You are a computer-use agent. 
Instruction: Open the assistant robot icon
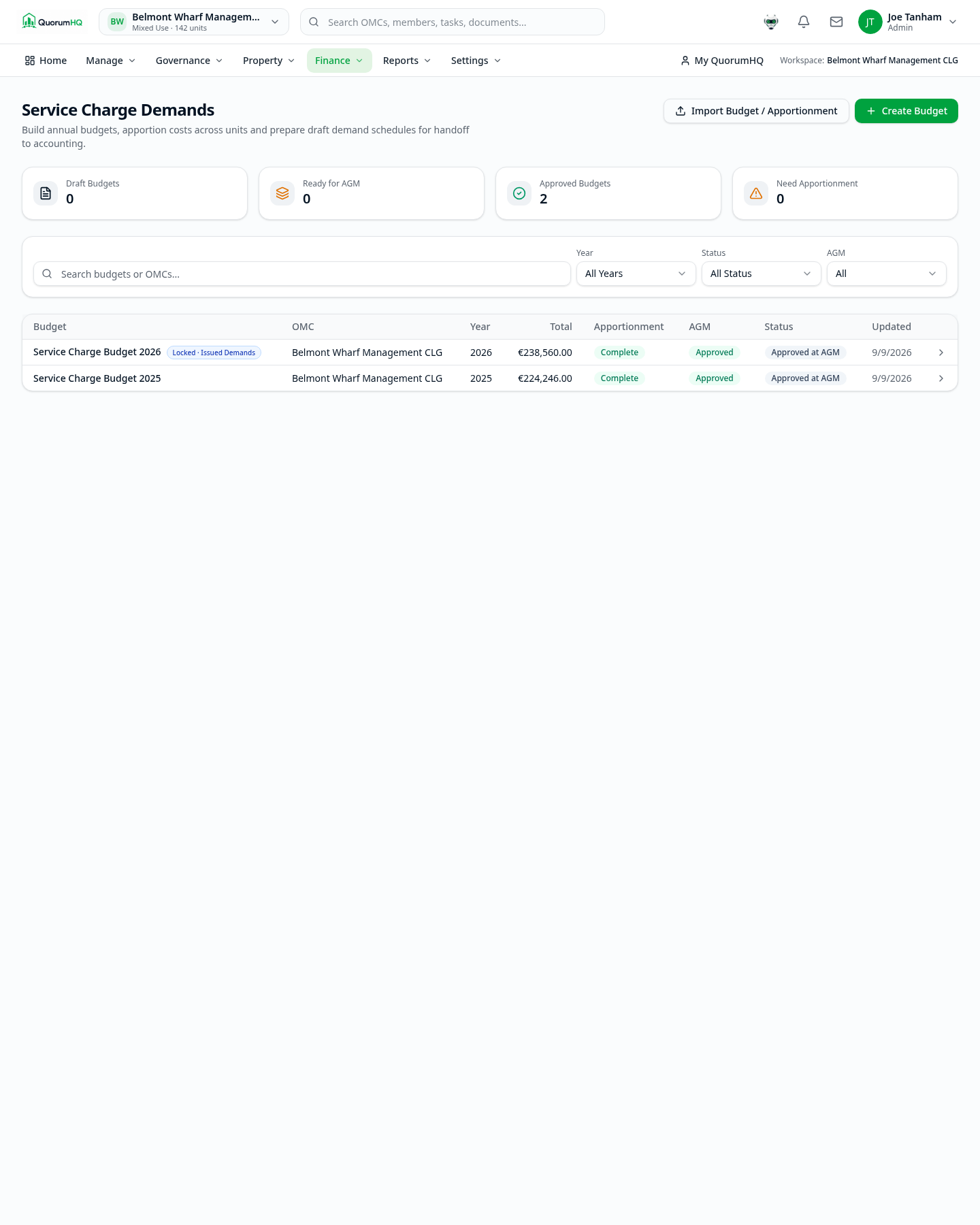pyautogui.click(x=771, y=22)
